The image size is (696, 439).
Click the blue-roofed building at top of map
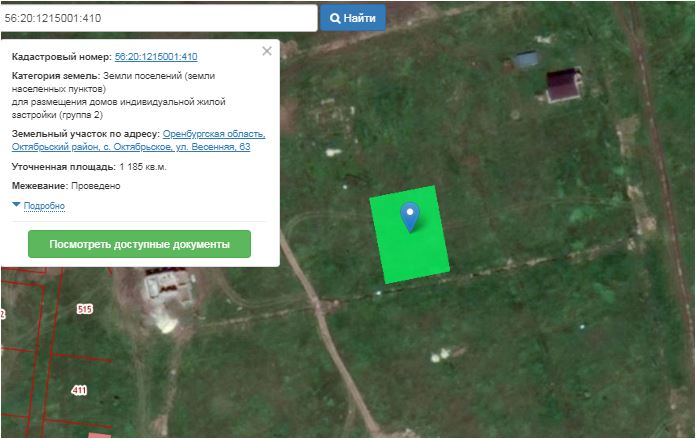coord(526,59)
